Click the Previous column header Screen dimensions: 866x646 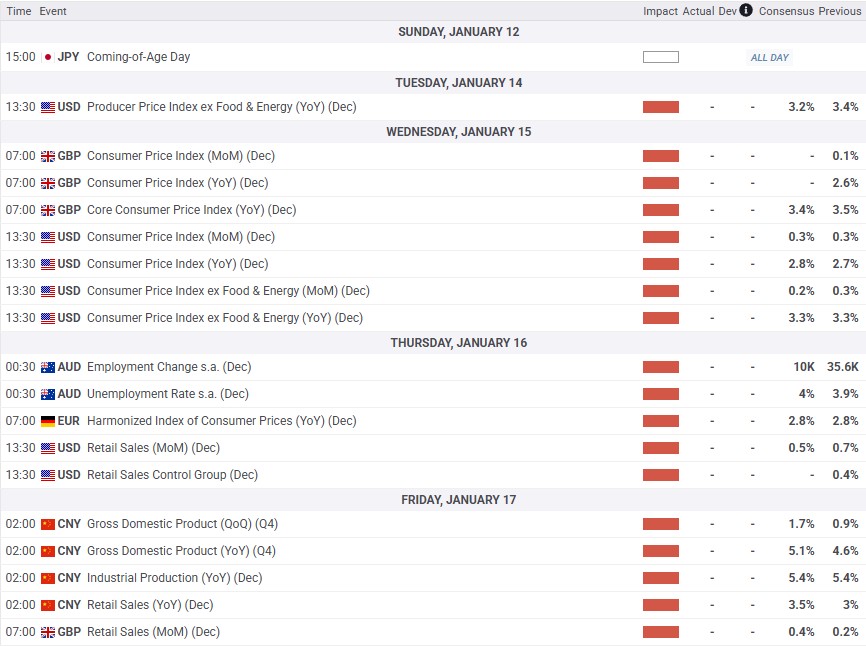(839, 11)
